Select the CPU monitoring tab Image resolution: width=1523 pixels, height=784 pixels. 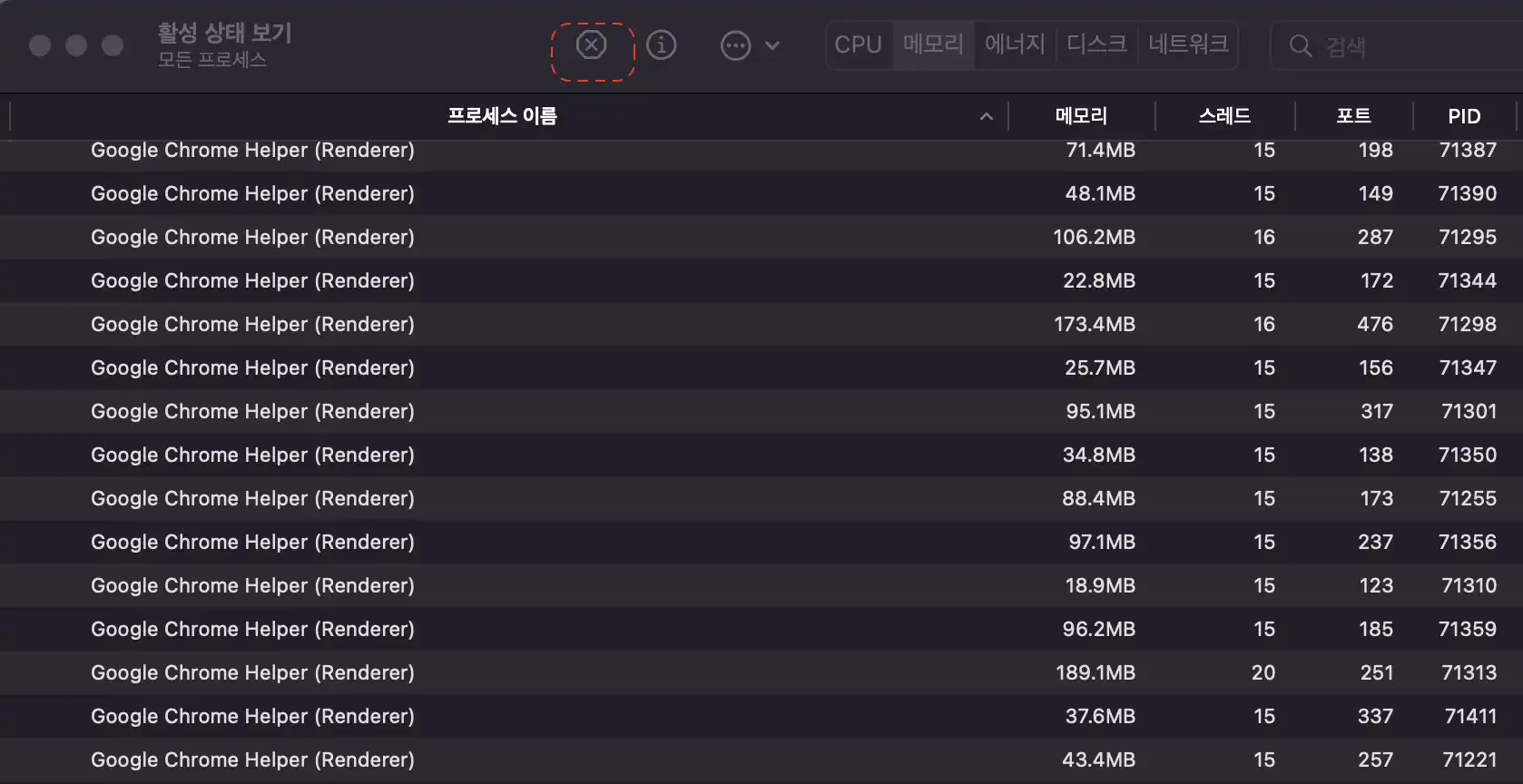pyautogui.click(x=858, y=44)
